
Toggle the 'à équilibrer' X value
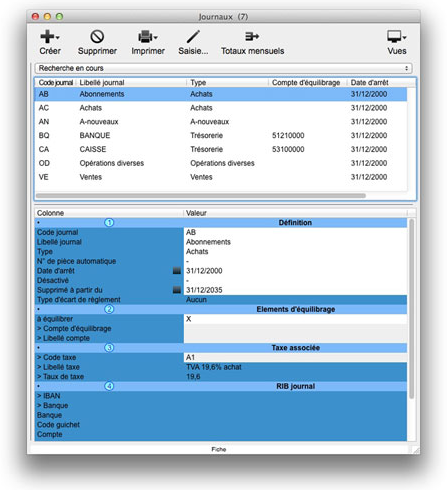click(x=295, y=319)
